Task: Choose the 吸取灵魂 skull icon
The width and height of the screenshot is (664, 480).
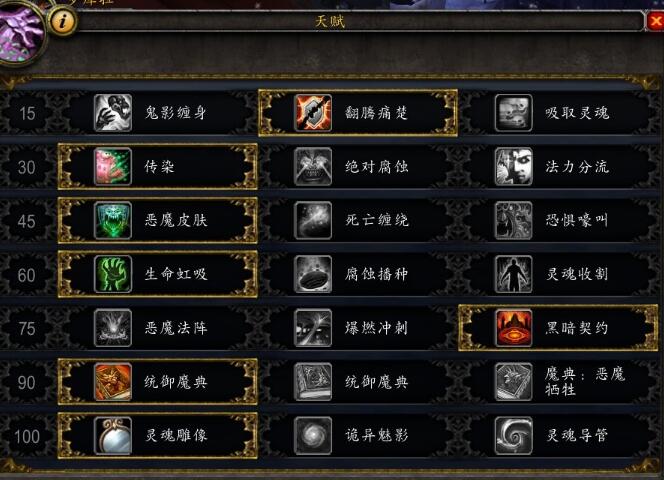Action: [513, 113]
